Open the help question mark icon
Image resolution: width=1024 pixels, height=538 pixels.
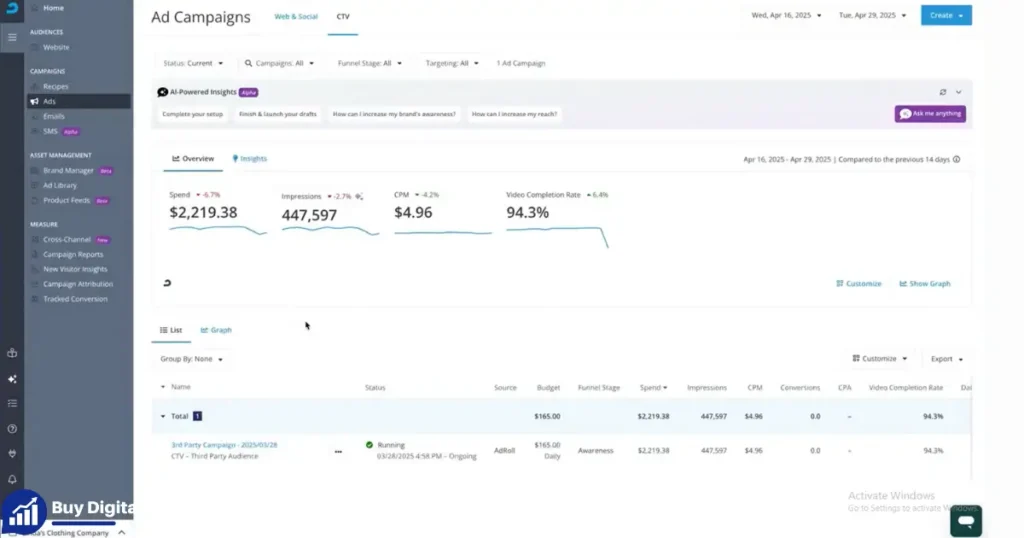coord(12,429)
